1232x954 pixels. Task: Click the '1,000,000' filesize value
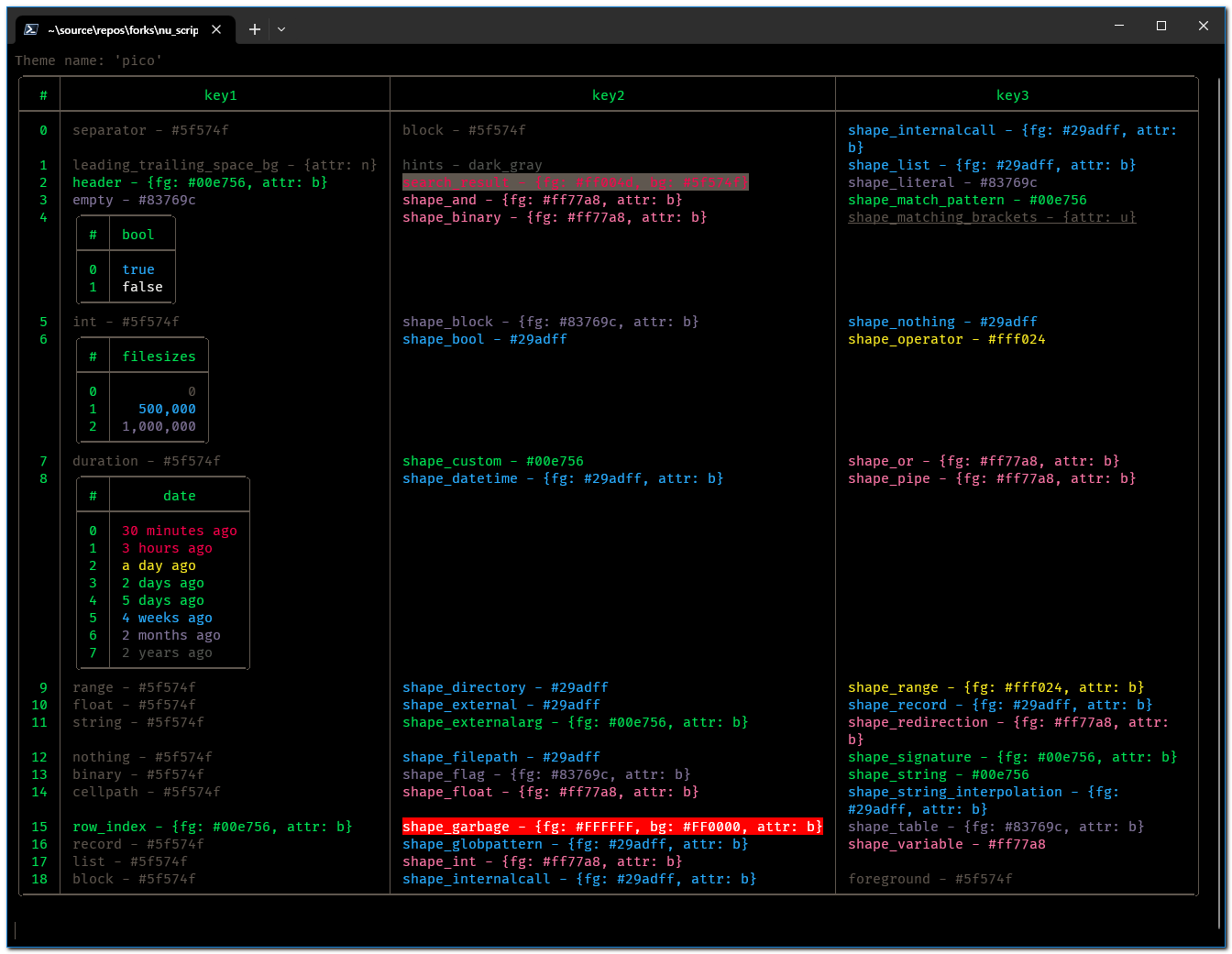159,426
